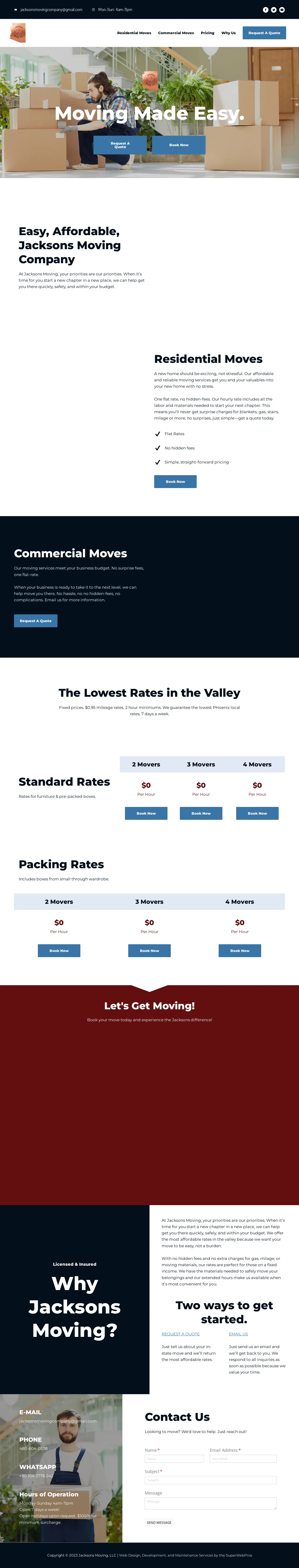Viewport: 299px width, 1568px height.
Task: Click the third social icon in the top bar
Action: pyautogui.click(x=282, y=10)
